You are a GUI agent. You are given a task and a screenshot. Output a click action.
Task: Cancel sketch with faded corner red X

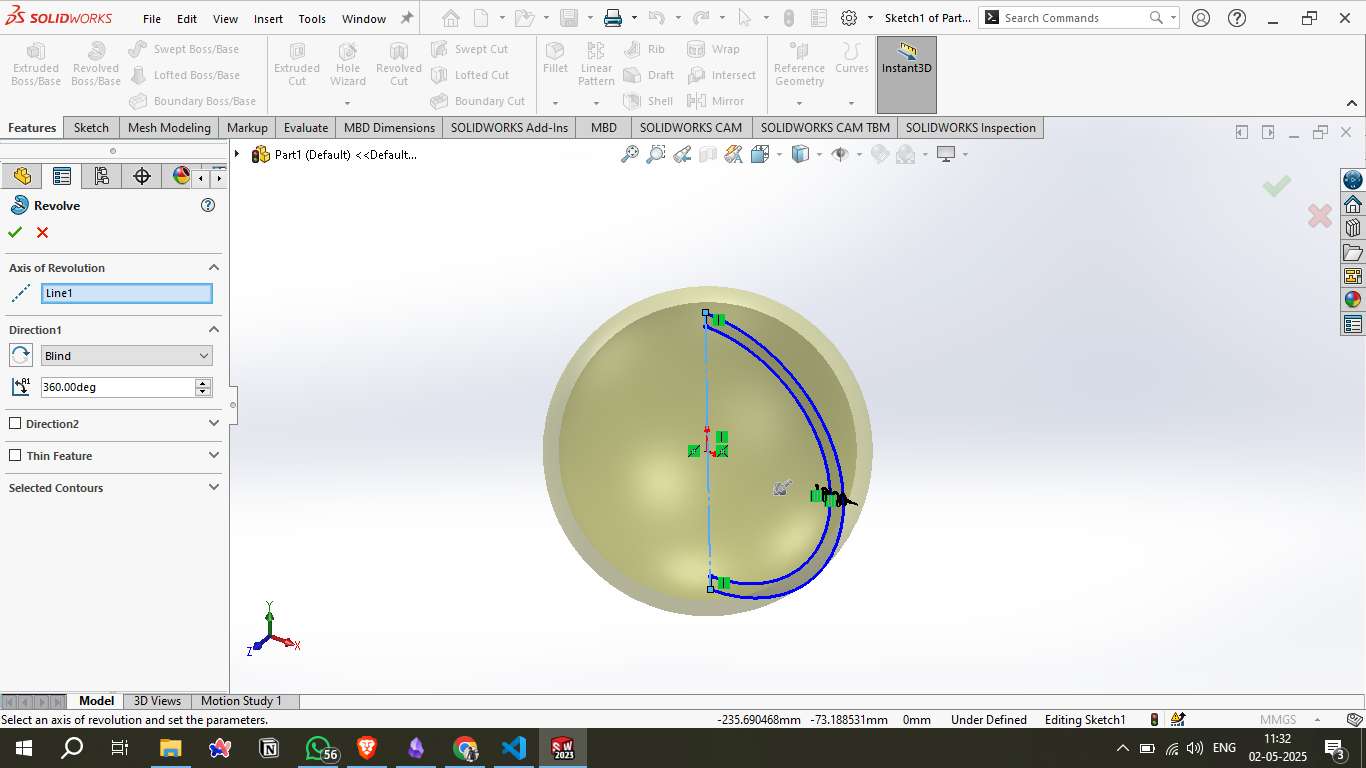(1320, 215)
